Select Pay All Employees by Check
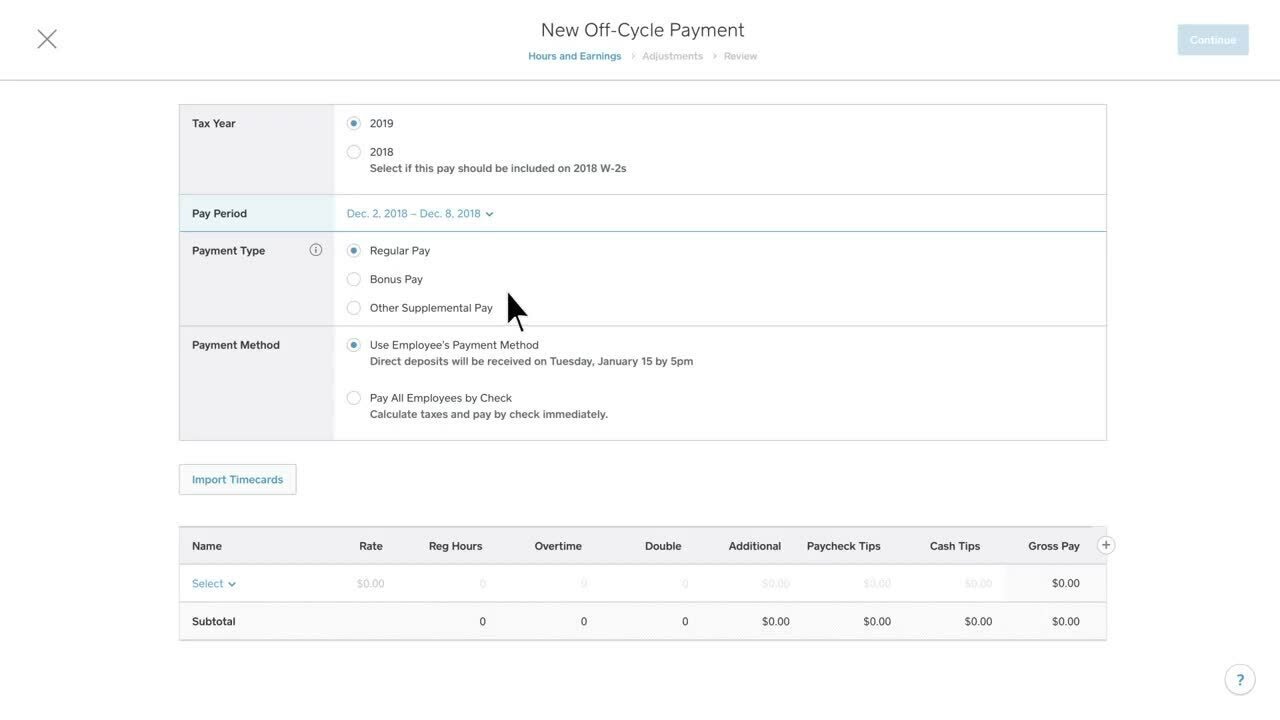This screenshot has height=720, width=1280. coord(354,398)
